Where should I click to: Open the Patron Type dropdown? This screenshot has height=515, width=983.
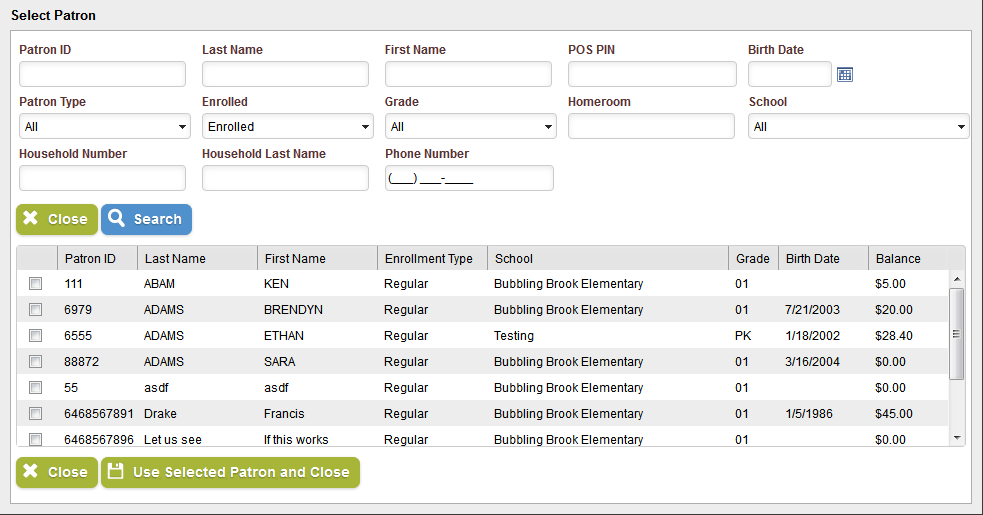(x=105, y=127)
